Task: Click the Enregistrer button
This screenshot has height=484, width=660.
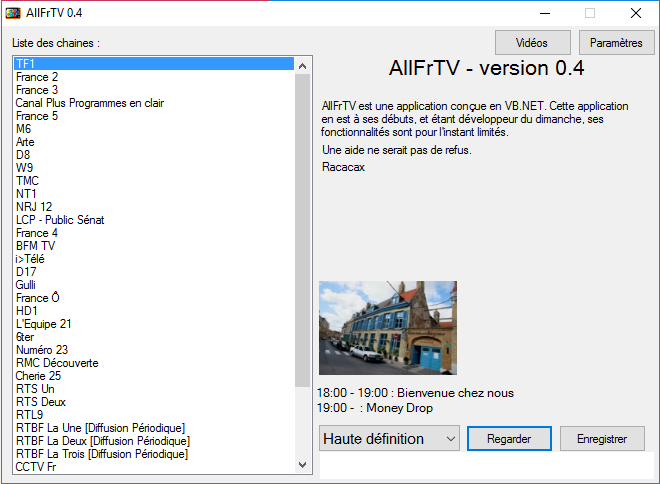Action: (602, 439)
